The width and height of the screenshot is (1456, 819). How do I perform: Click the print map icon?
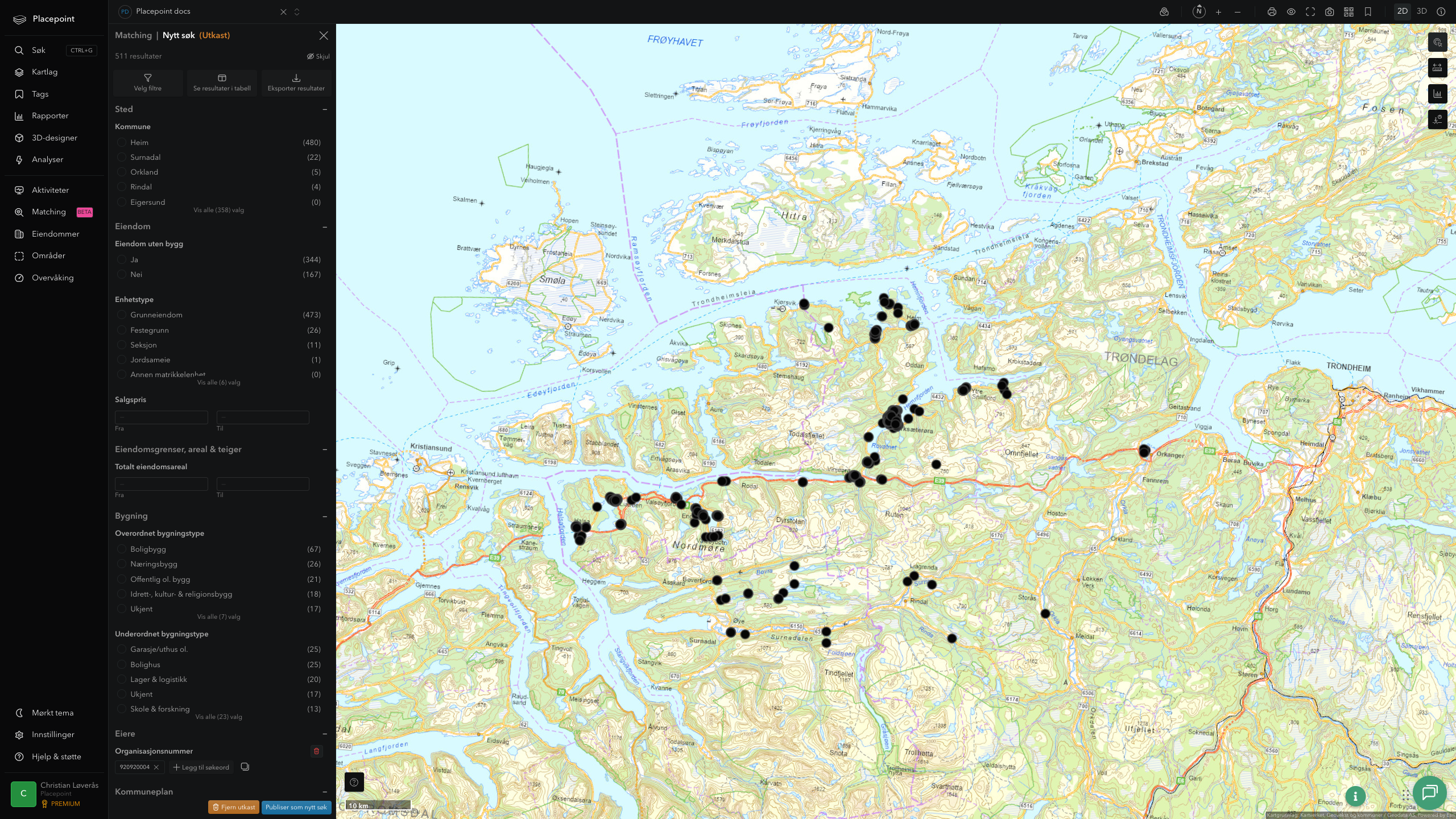1272,12
